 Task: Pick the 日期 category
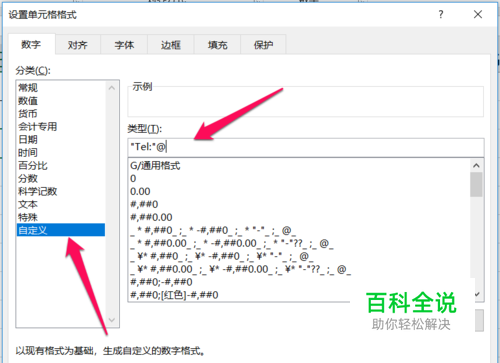(x=61, y=140)
